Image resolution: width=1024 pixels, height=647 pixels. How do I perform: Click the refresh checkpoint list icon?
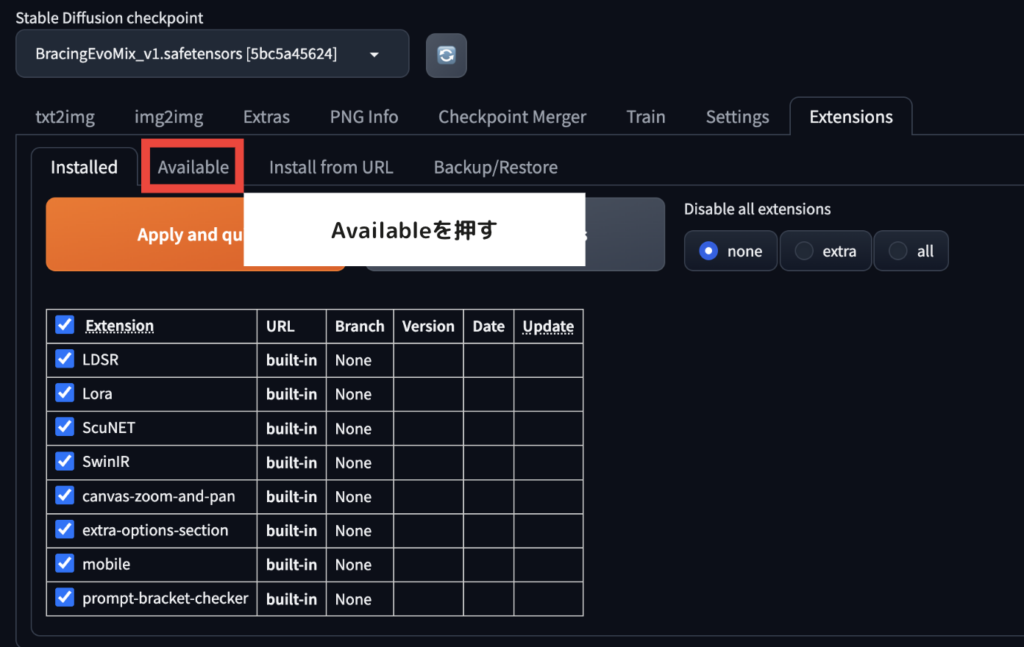click(x=446, y=55)
